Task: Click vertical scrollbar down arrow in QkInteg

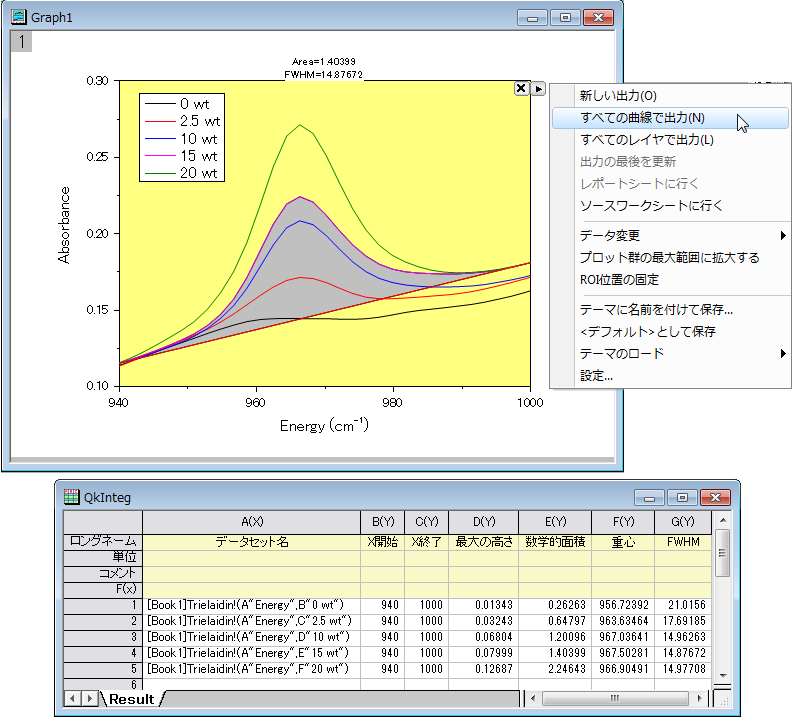Action: (723, 676)
